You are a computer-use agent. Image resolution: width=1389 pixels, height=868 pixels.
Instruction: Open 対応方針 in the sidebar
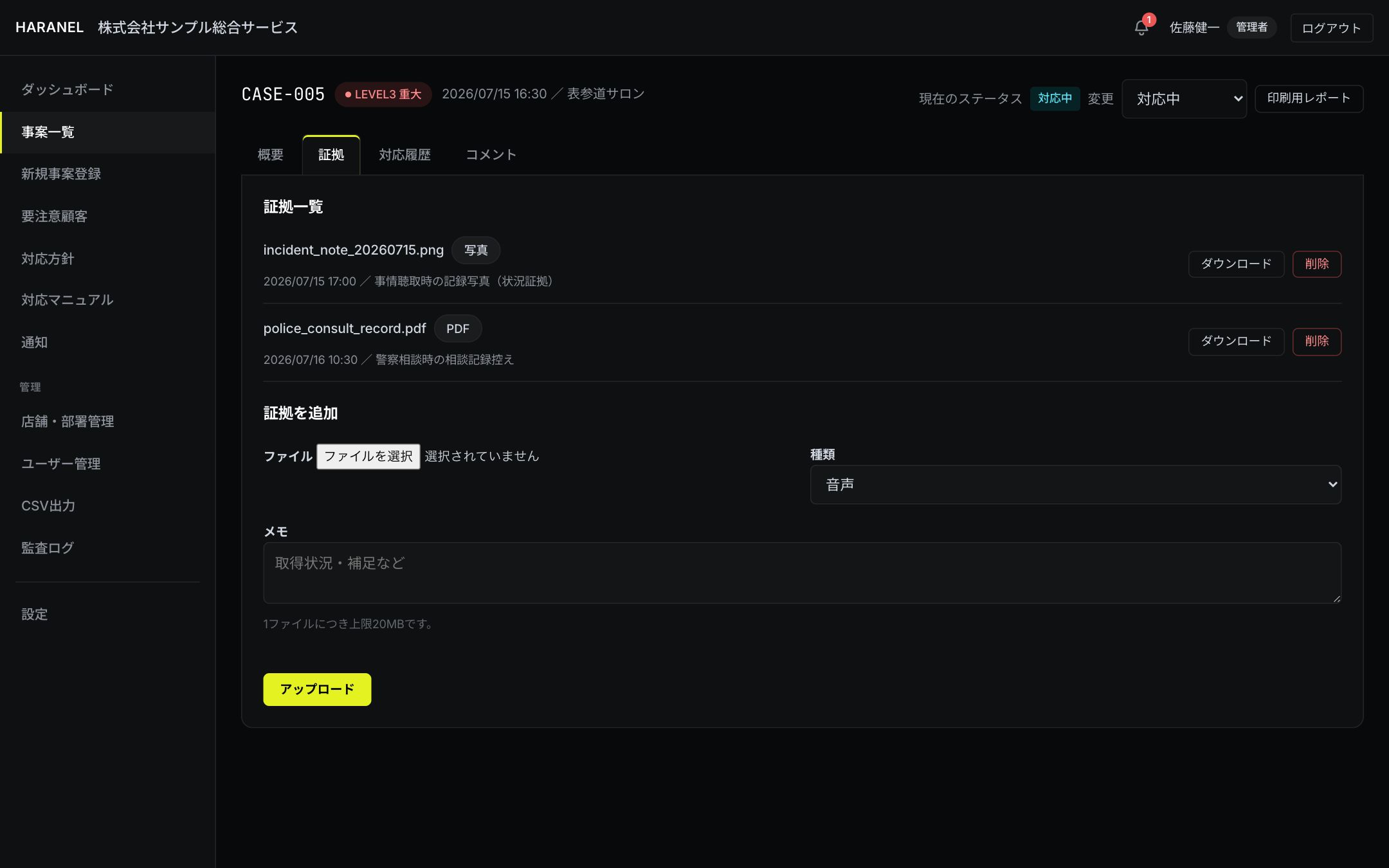(x=107, y=259)
